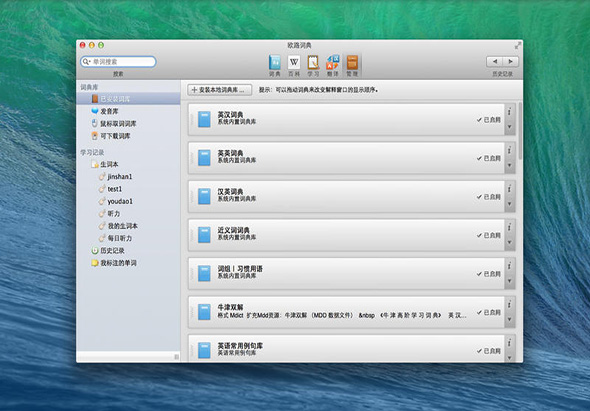Click the 近义词词典 blue book icon
This screenshot has height=411, width=590.
pyautogui.click(x=204, y=235)
